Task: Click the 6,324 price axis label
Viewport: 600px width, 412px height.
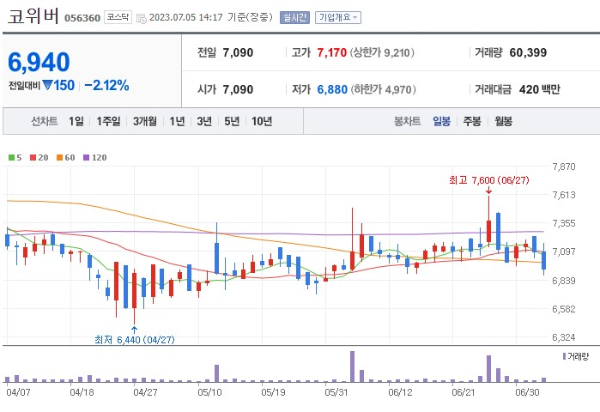Action: click(x=563, y=337)
